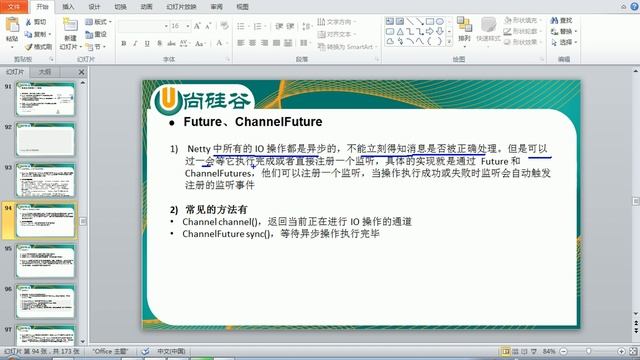Toggle Bold formatting
This screenshot has height=360, width=640.
pos(124,43)
